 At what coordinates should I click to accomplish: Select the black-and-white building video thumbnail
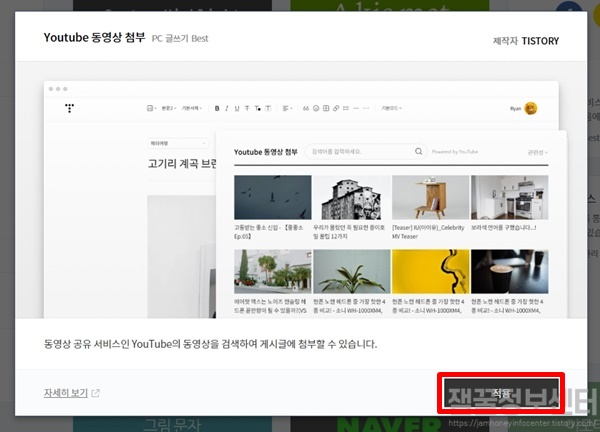pos(352,197)
